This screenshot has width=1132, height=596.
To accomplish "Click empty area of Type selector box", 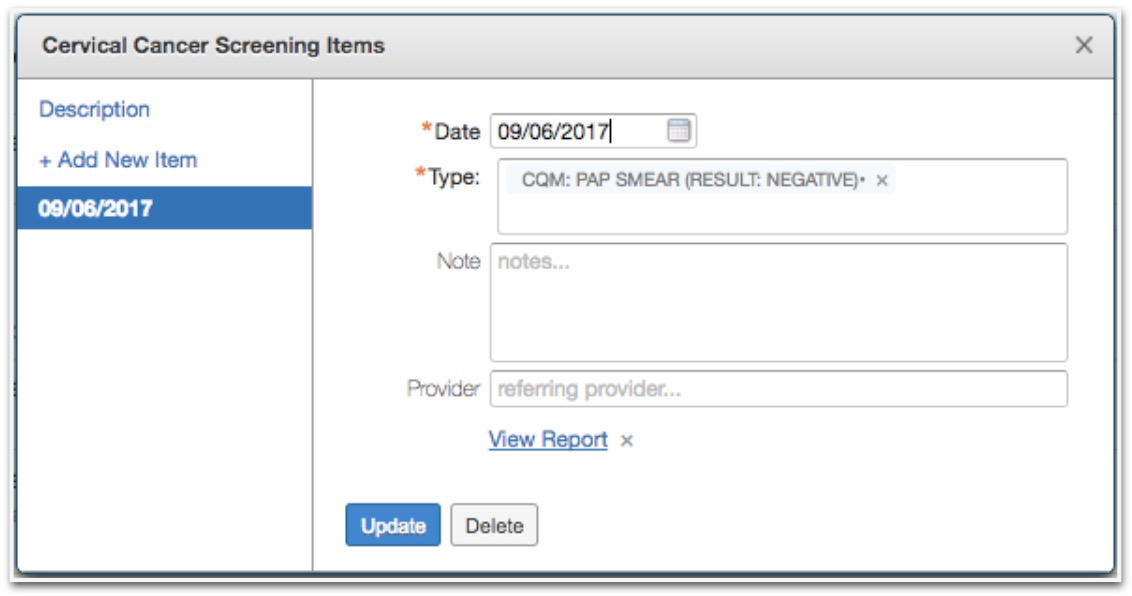I will point(783,214).
